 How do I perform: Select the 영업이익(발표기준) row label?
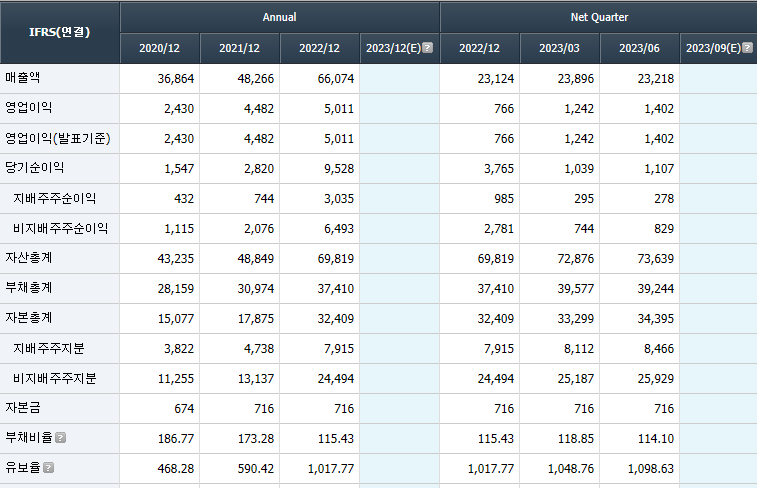coord(58,139)
